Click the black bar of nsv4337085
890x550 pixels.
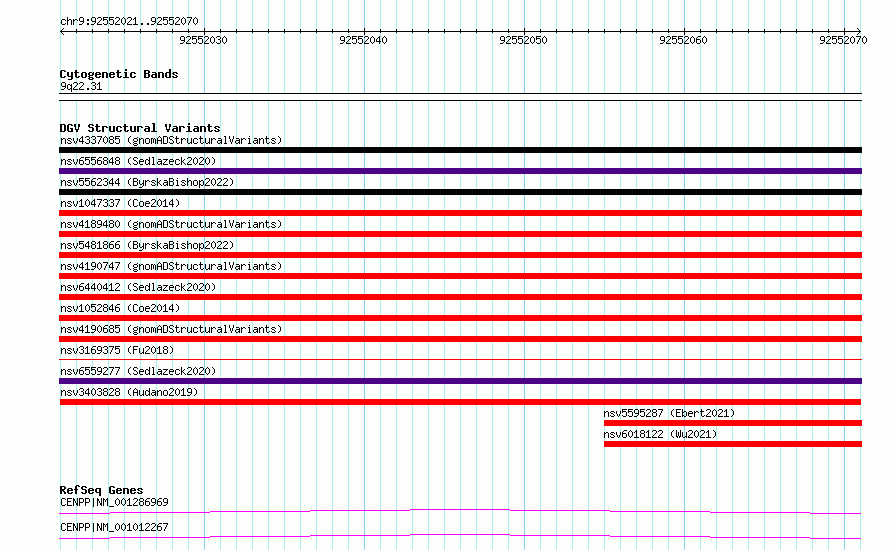click(460, 150)
